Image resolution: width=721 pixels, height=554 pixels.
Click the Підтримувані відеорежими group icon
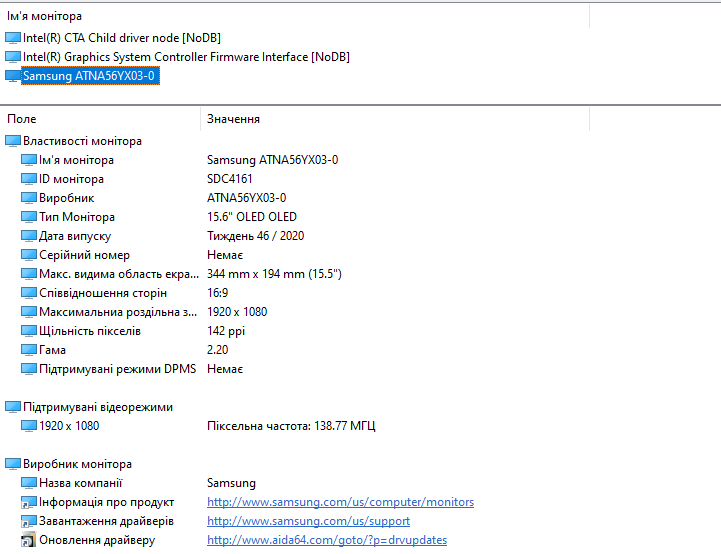point(13,407)
